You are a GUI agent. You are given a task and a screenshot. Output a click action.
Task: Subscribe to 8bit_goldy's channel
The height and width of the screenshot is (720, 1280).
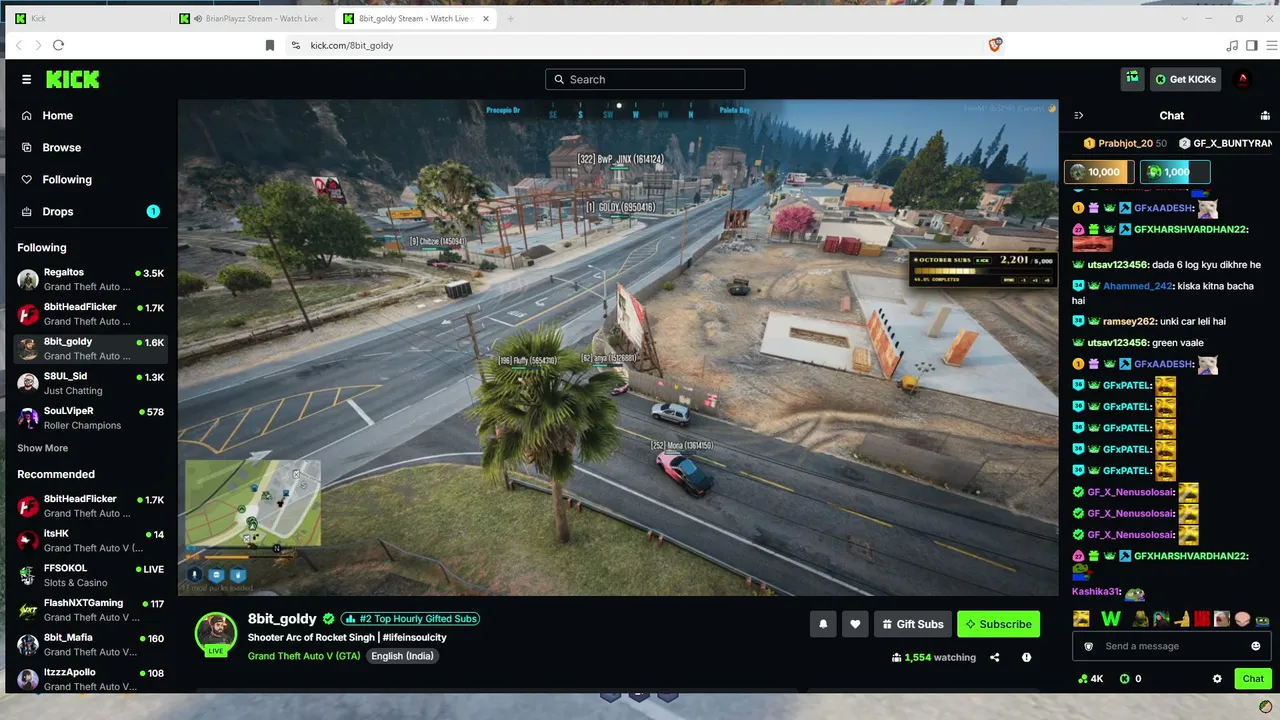pyautogui.click(x=998, y=624)
